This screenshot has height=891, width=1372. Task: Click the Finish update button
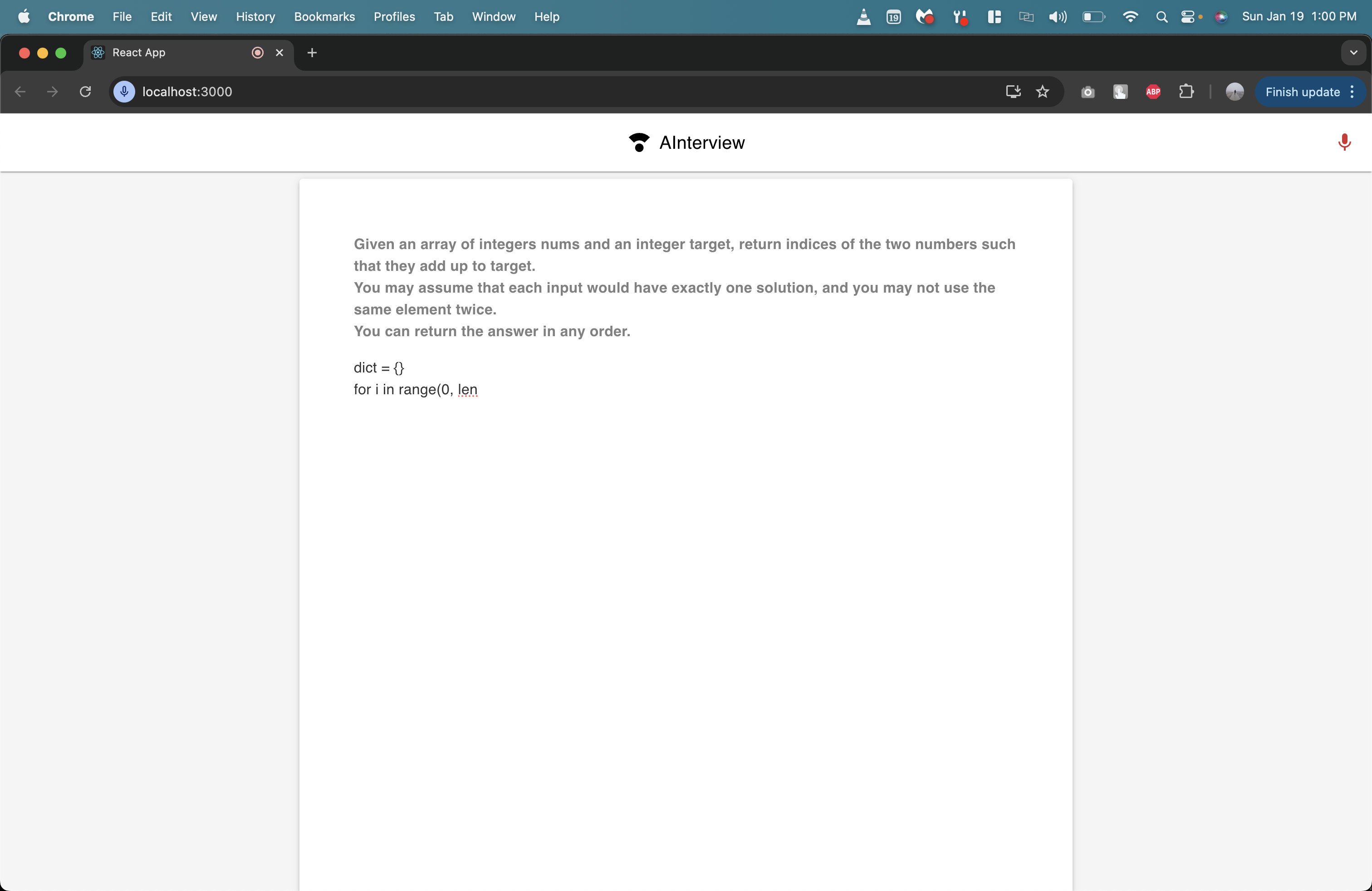point(1302,92)
